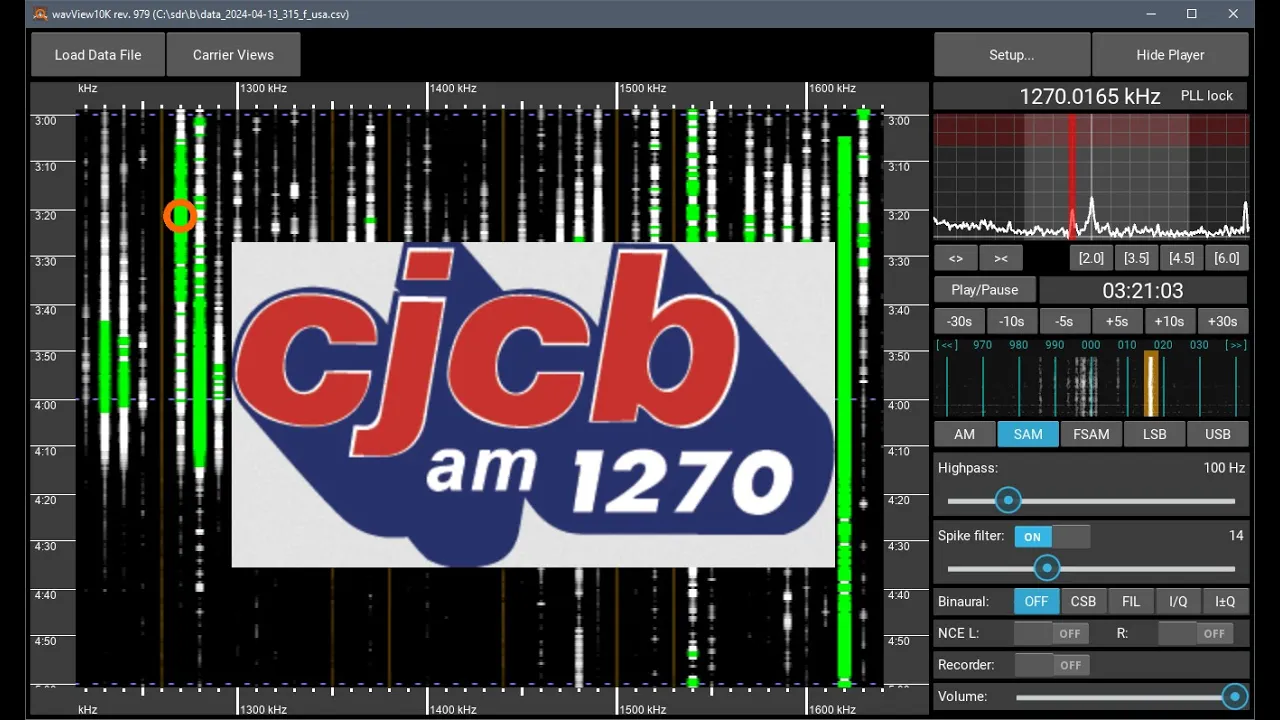
Task: Click the orange circle marker on waterfall
Action: (x=180, y=215)
